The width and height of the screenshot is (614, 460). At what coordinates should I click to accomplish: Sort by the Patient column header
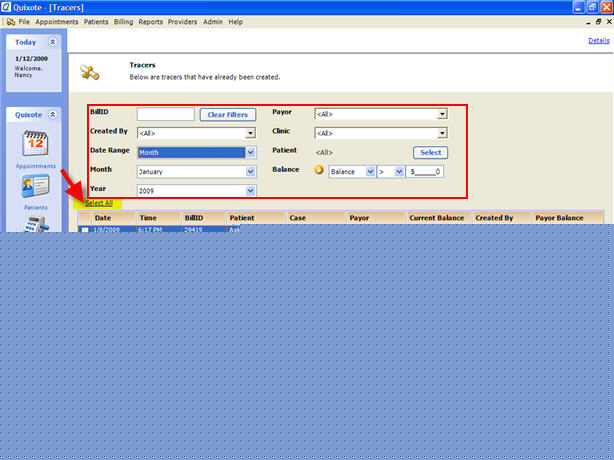tap(256, 218)
